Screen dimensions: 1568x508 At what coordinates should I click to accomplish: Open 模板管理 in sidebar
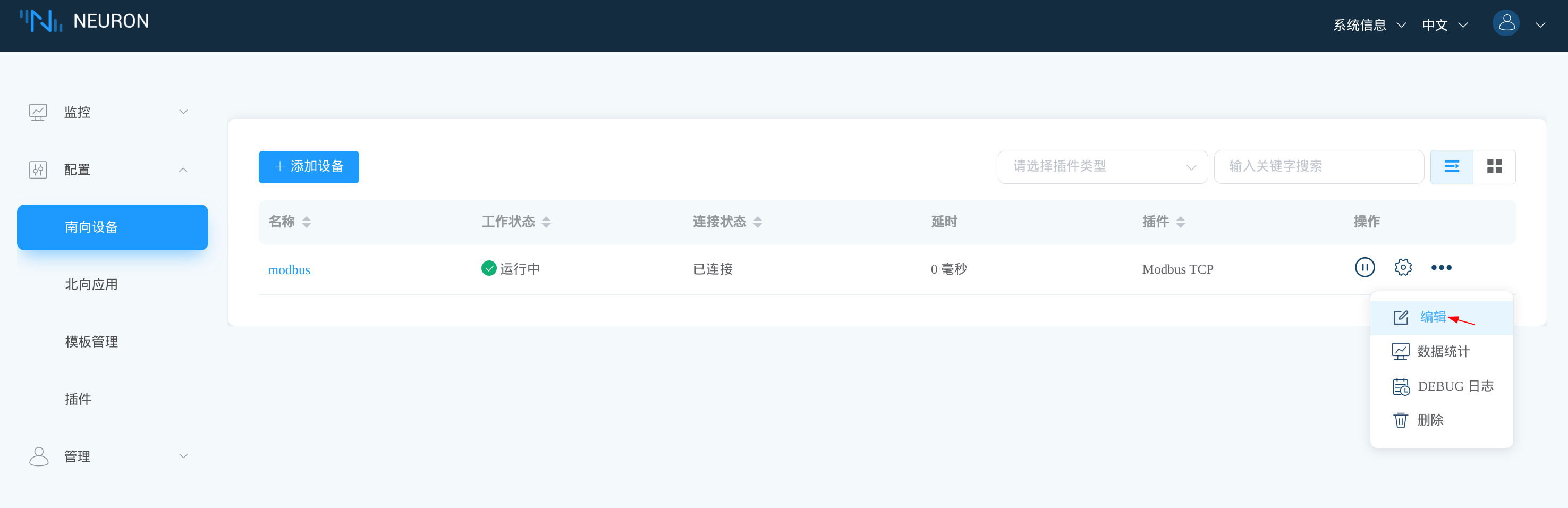(91, 342)
